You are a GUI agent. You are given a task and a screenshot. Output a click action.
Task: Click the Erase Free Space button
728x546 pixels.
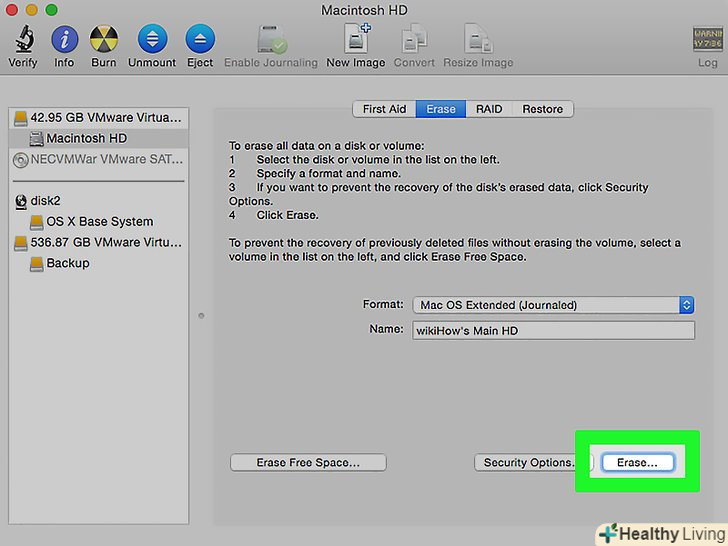pyautogui.click(x=308, y=462)
